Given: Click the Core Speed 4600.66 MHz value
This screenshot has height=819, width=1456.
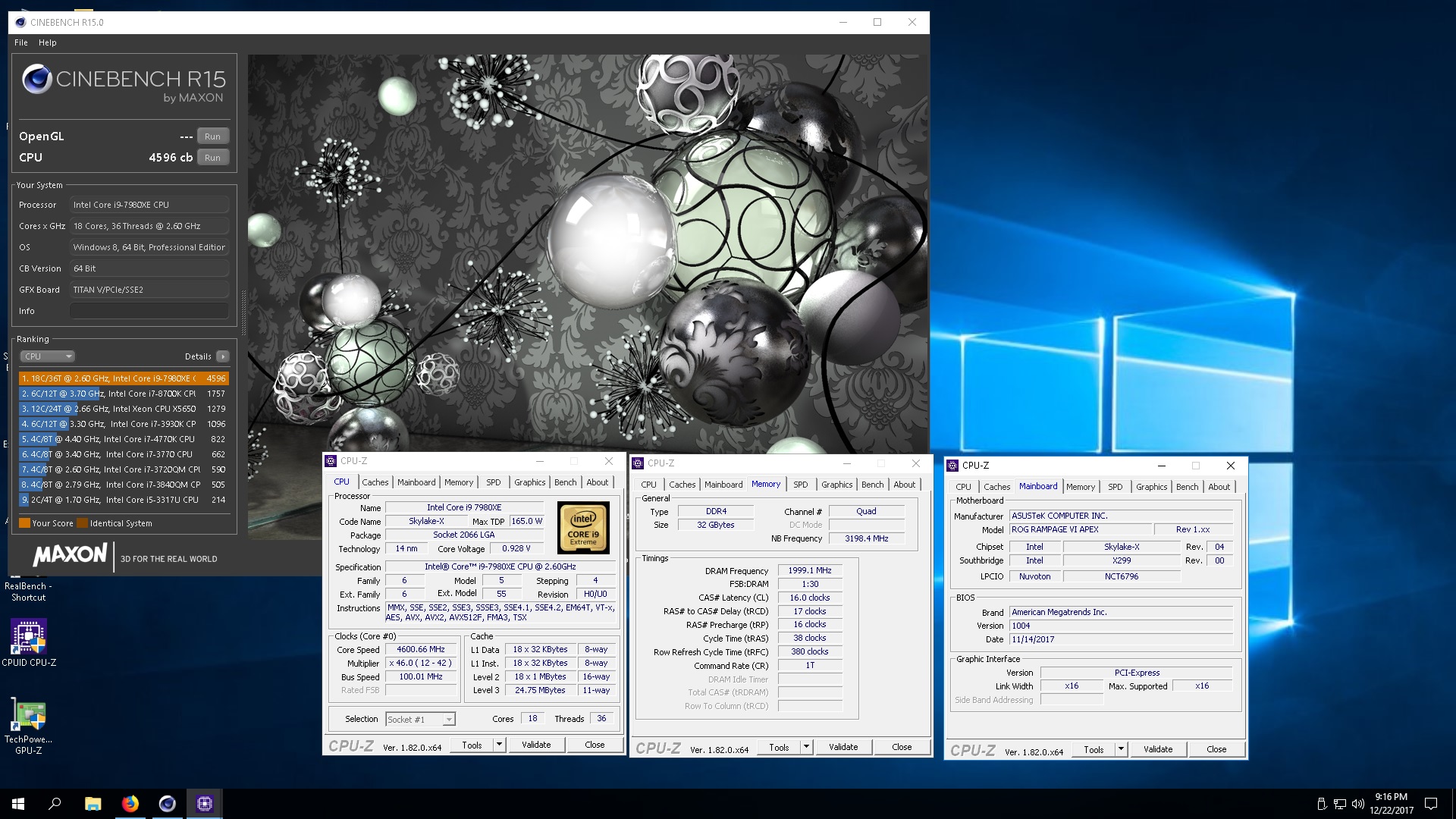Looking at the screenshot, I should [421, 650].
